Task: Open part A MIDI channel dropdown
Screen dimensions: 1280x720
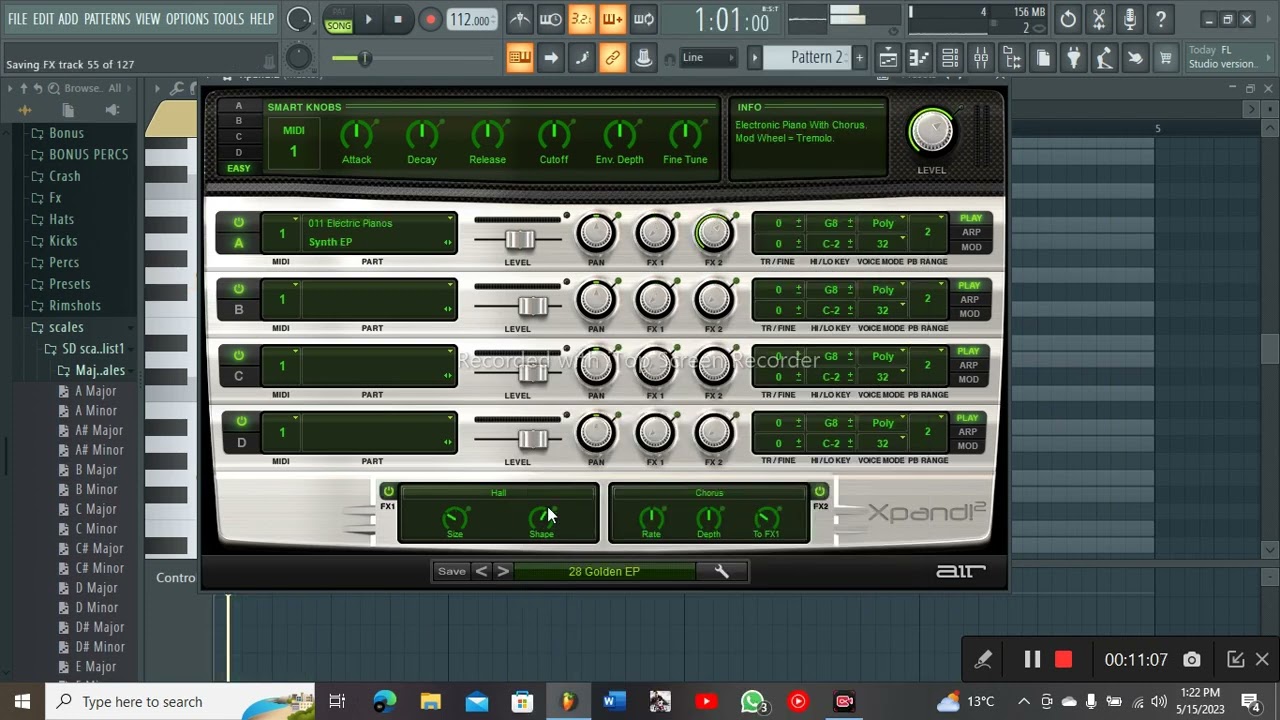Action: tap(281, 233)
